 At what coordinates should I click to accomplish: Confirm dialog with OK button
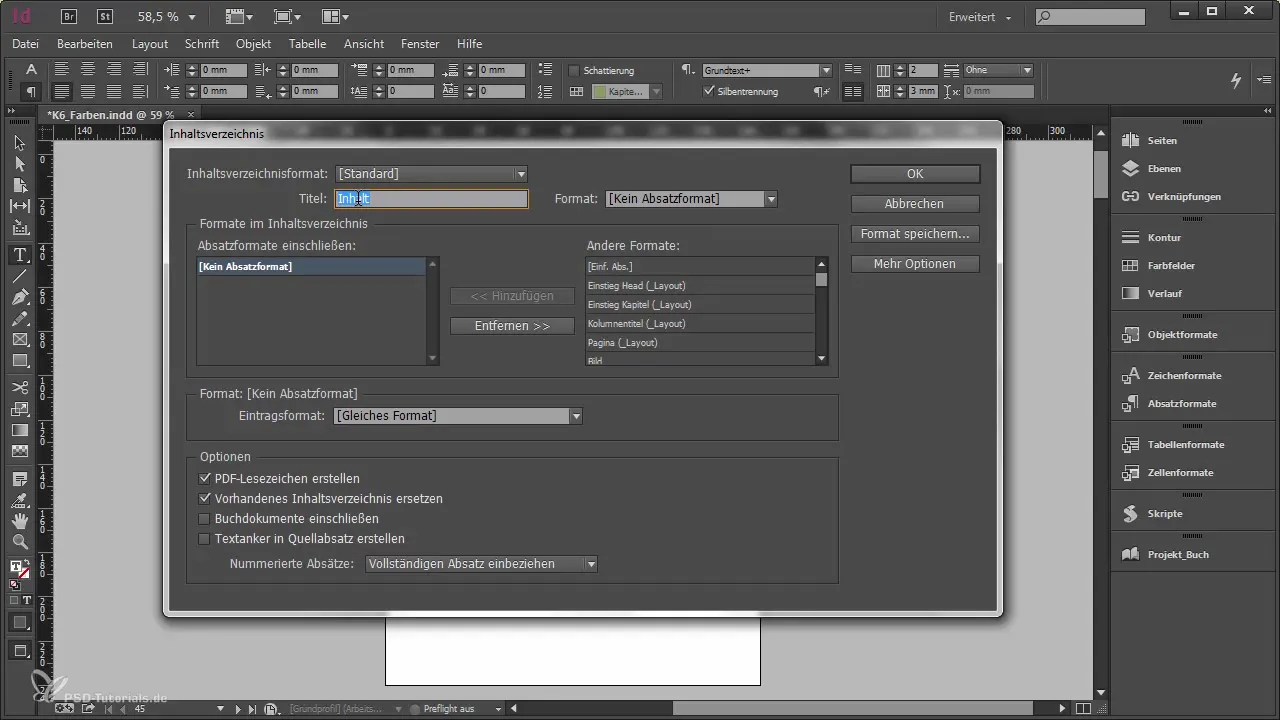coord(915,174)
